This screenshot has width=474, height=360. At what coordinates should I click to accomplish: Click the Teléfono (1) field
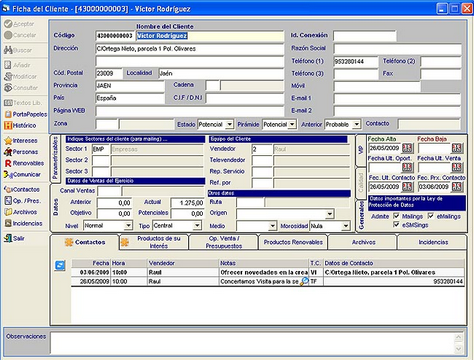(356, 61)
